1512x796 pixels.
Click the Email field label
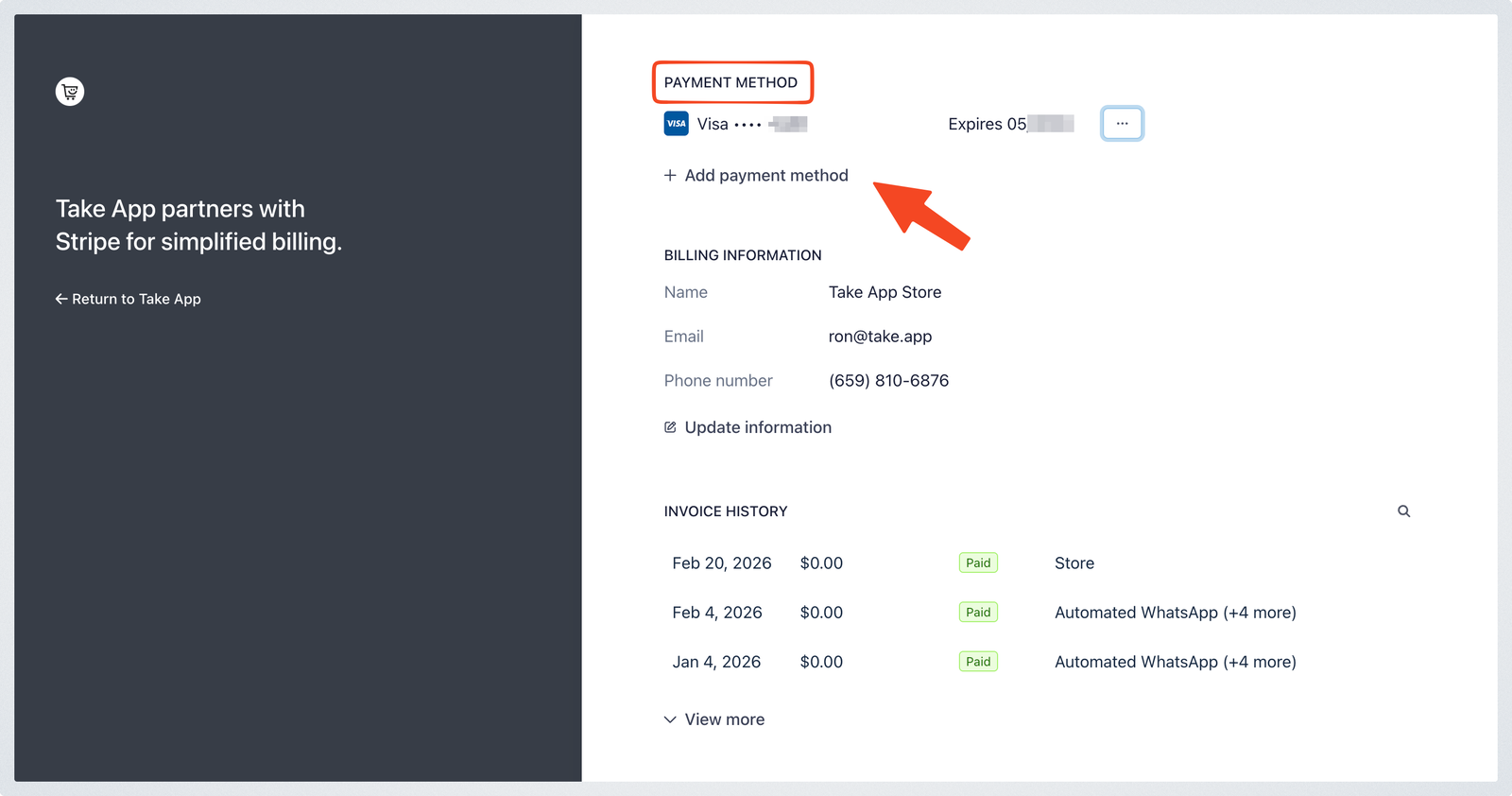point(683,337)
